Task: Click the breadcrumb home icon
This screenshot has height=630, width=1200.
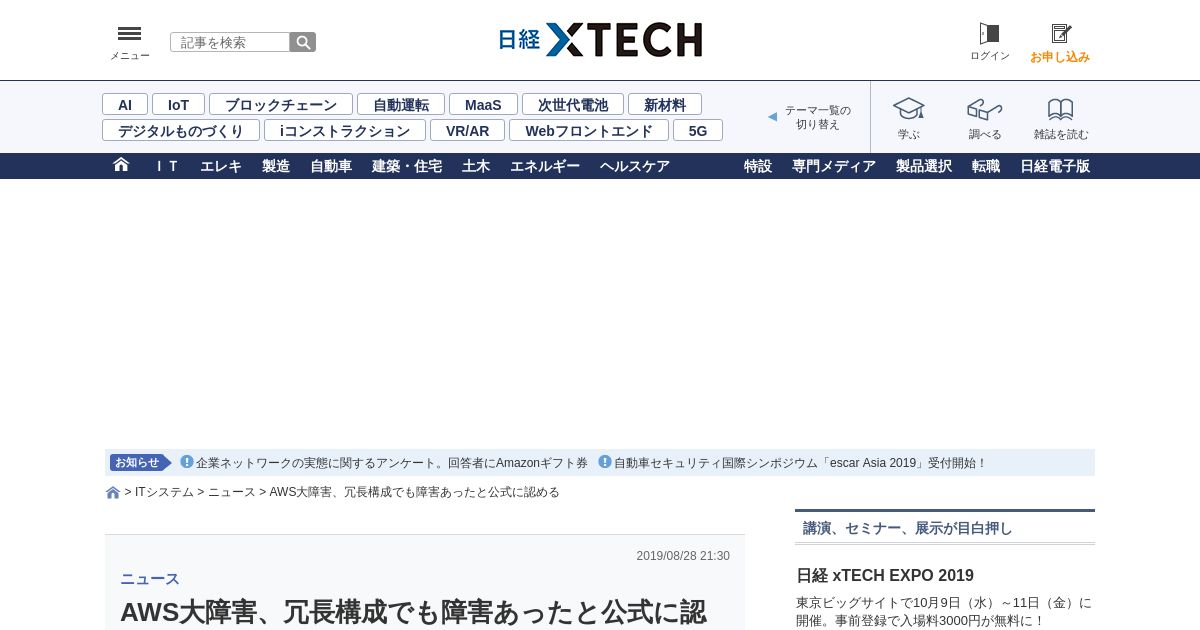Action: point(113,492)
